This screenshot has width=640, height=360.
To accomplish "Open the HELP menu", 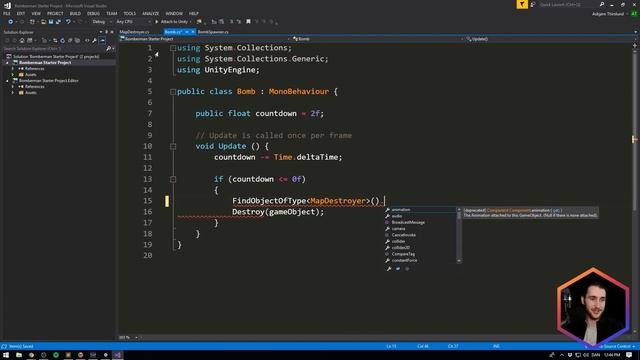I will (194, 13).
